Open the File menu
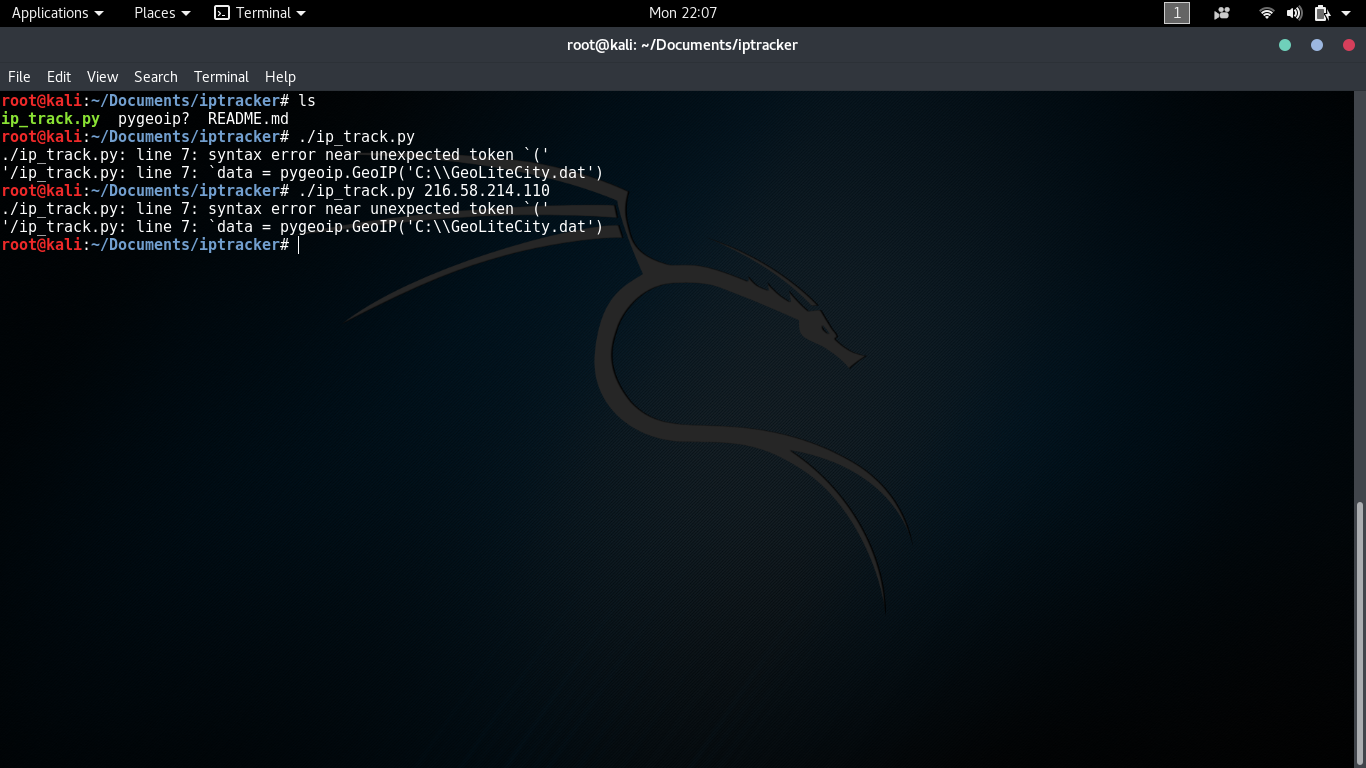1366x768 pixels. (19, 77)
